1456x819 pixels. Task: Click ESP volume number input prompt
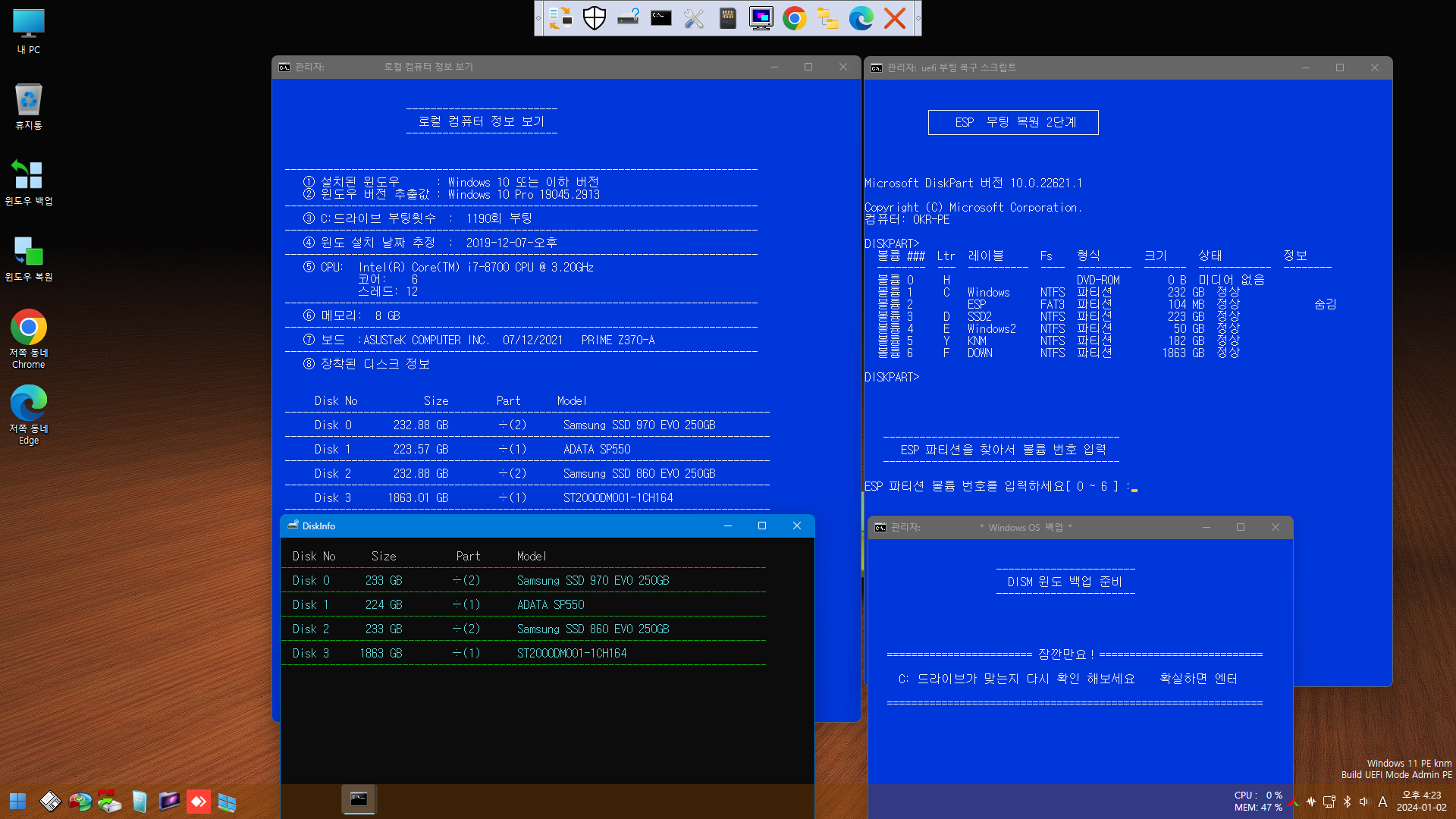click(x=1001, y=486)
